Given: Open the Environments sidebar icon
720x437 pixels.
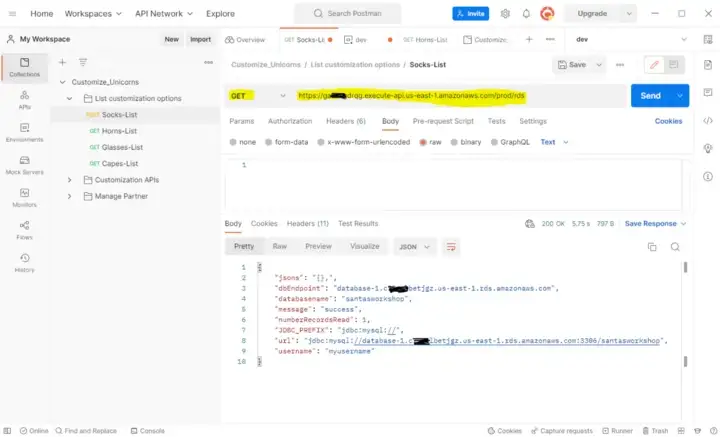Looking at the screenshot, I should 24,132.
